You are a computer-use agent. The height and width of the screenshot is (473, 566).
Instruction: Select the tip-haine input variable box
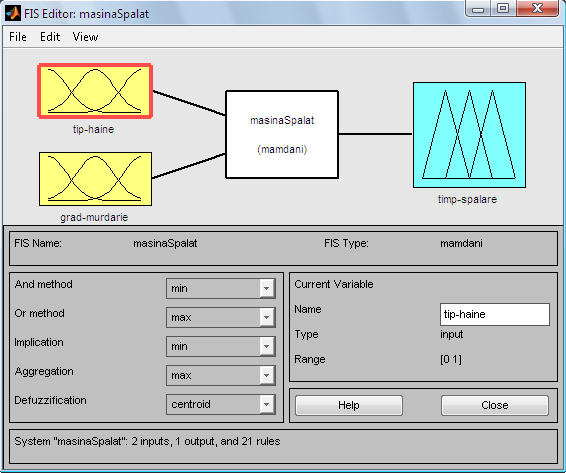coord(95,91)
